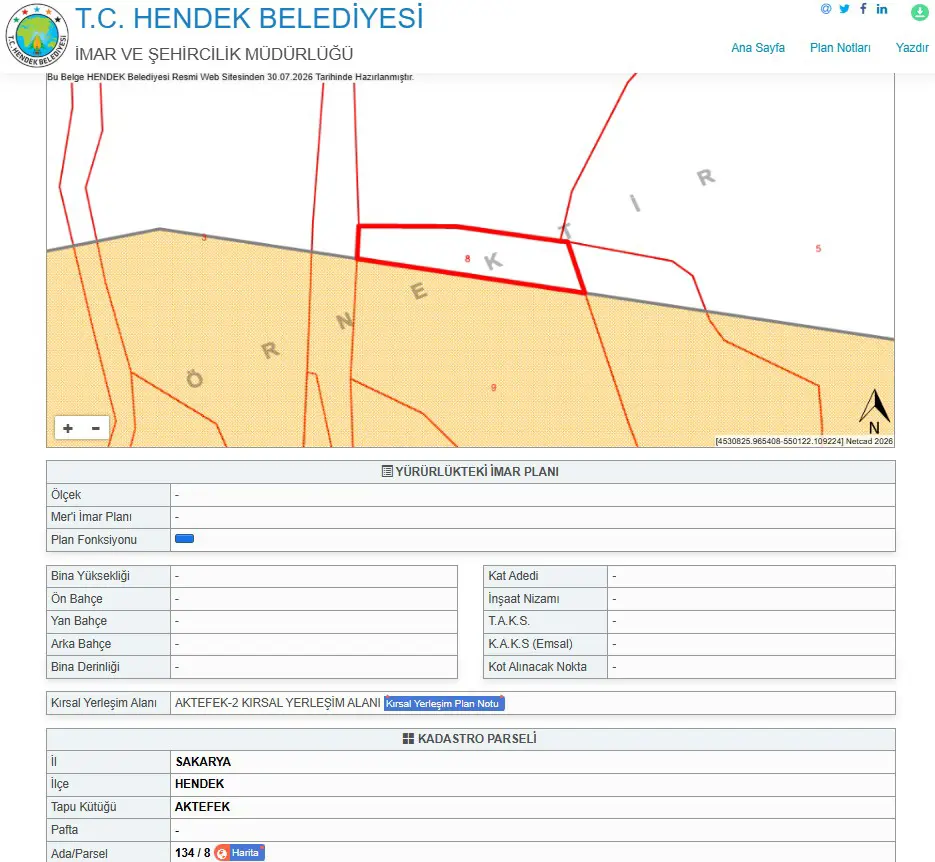
Task: Click the Hendek Belediyesi logo
Action: tap(37, 35)
